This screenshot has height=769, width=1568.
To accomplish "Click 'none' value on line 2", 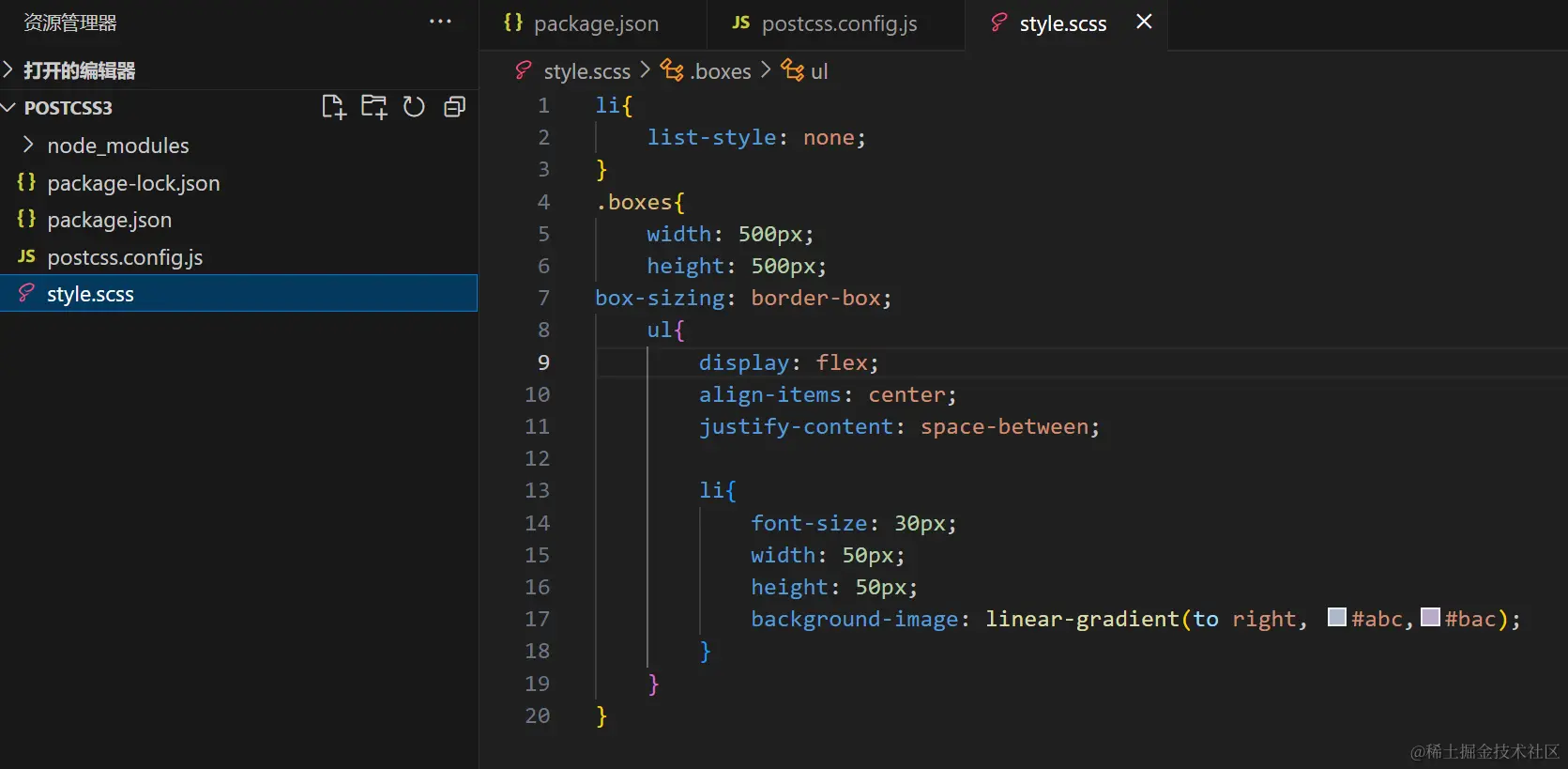I will pos(829,137).
